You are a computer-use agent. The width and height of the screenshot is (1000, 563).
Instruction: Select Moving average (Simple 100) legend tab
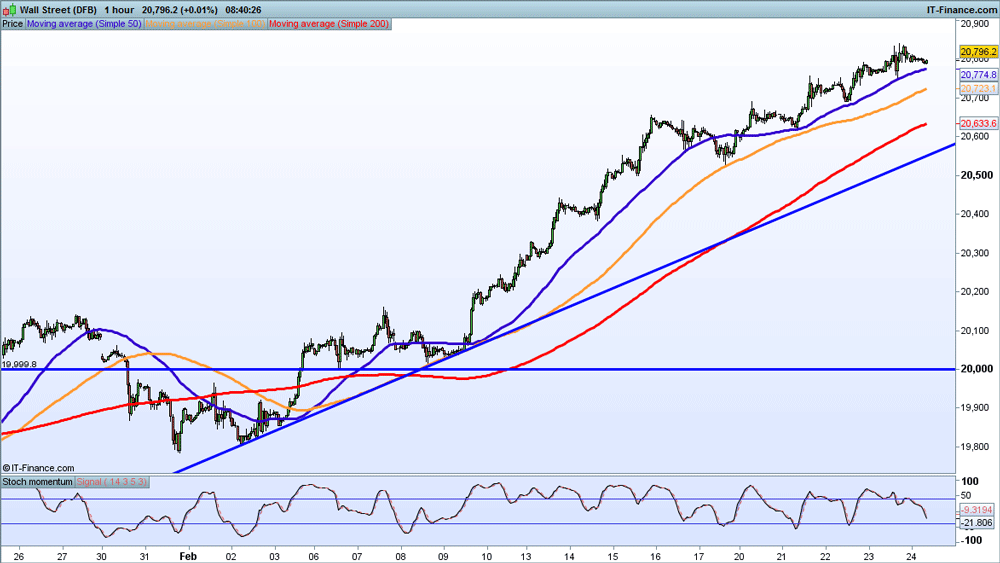[x=205, y=24]
